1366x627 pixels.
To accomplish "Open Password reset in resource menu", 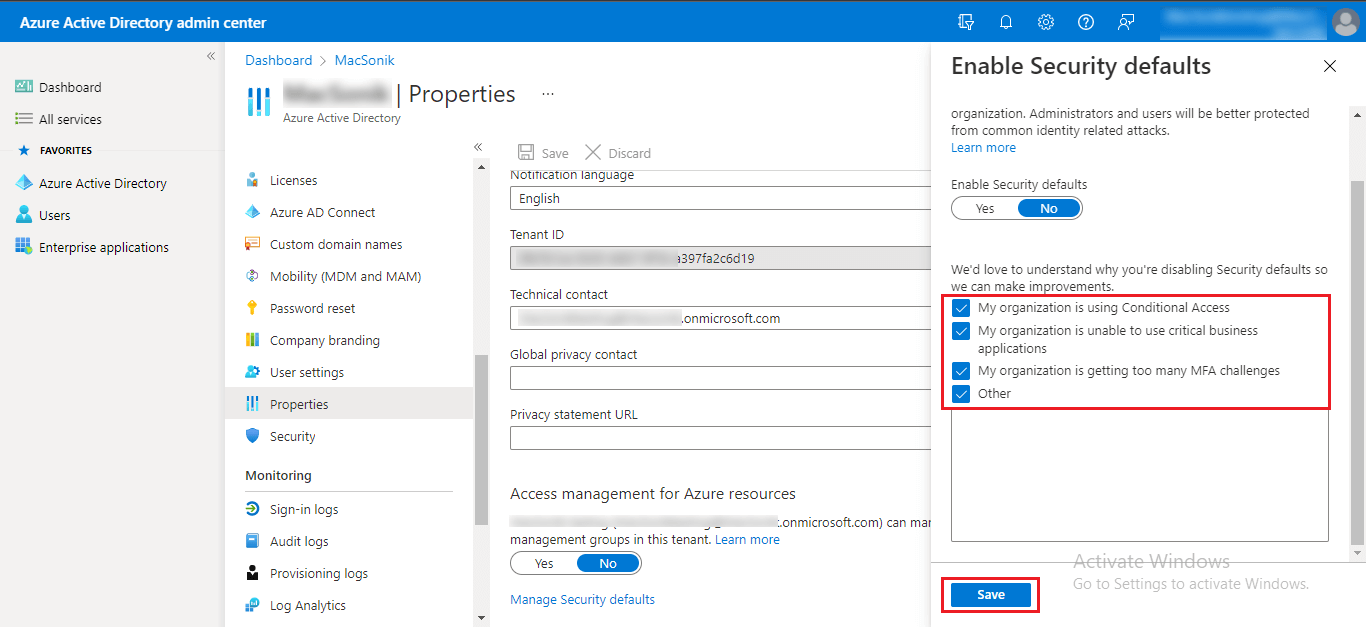I will click(x=312, y=308).
